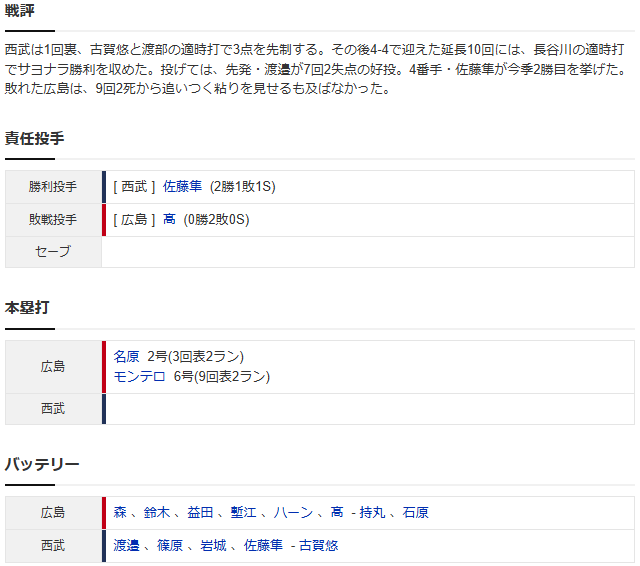Image resolution: width=640 pixels, height=566 pixels.
Task: Open ハーン link in Hiroshima battery
Action: pyautogui.click(x=293, y=512)
